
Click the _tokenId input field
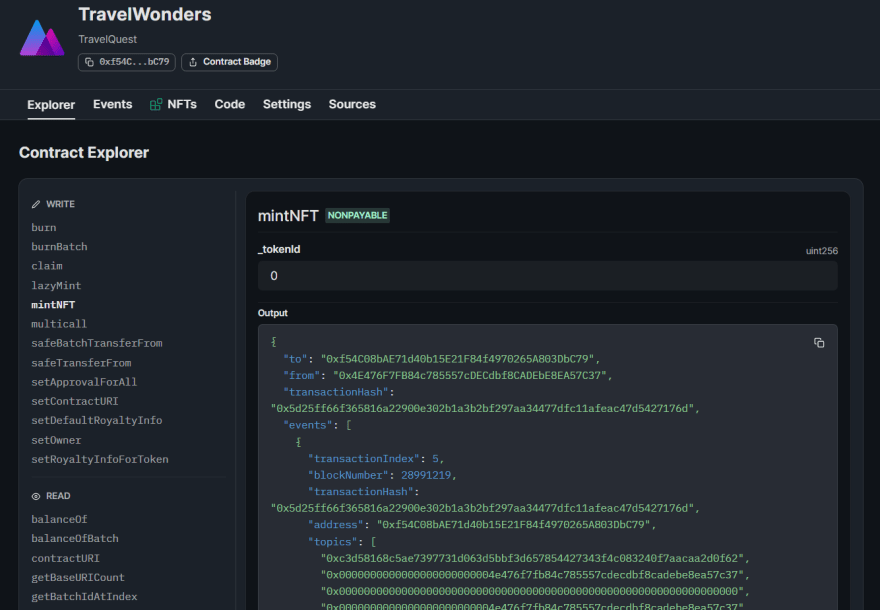(547, 276)
